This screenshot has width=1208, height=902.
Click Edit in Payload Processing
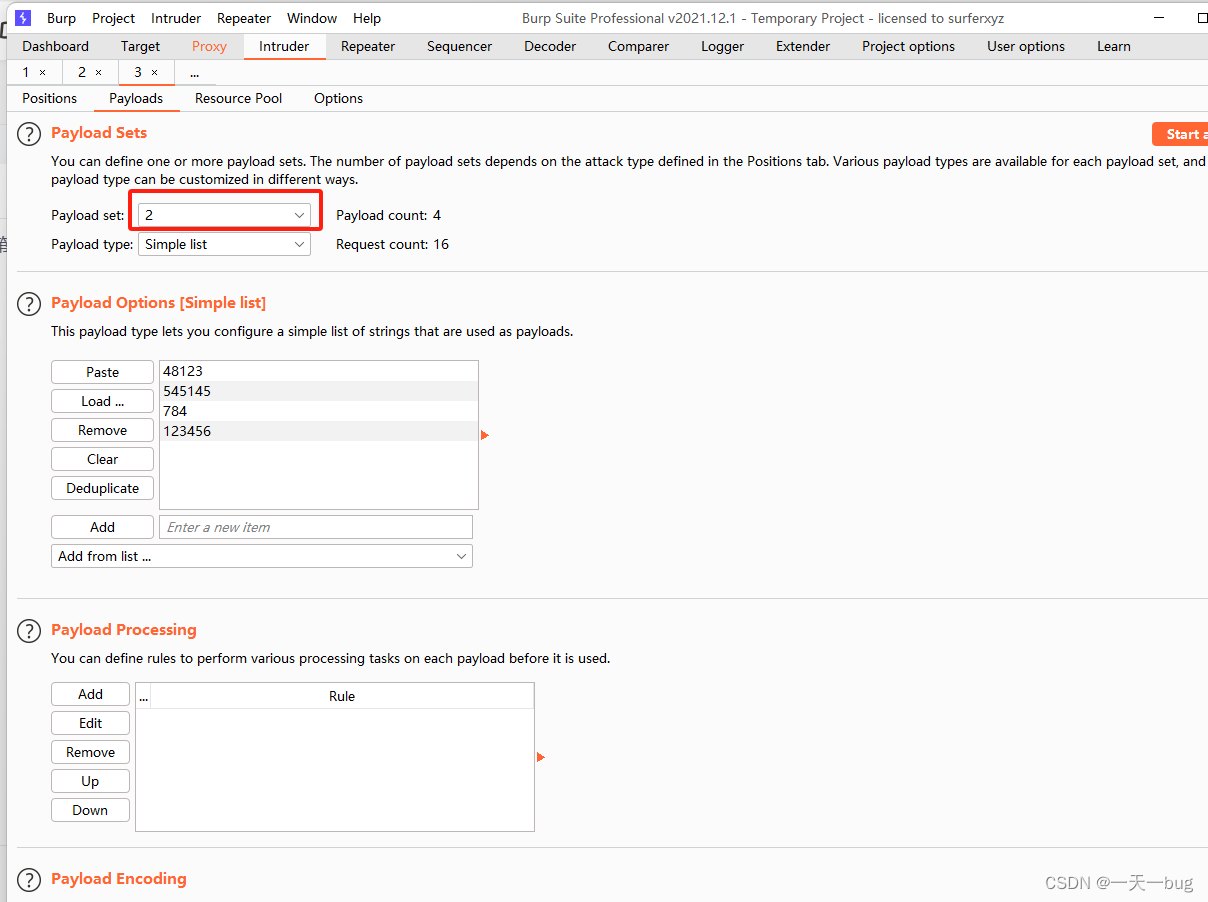(x=91, y=723)
